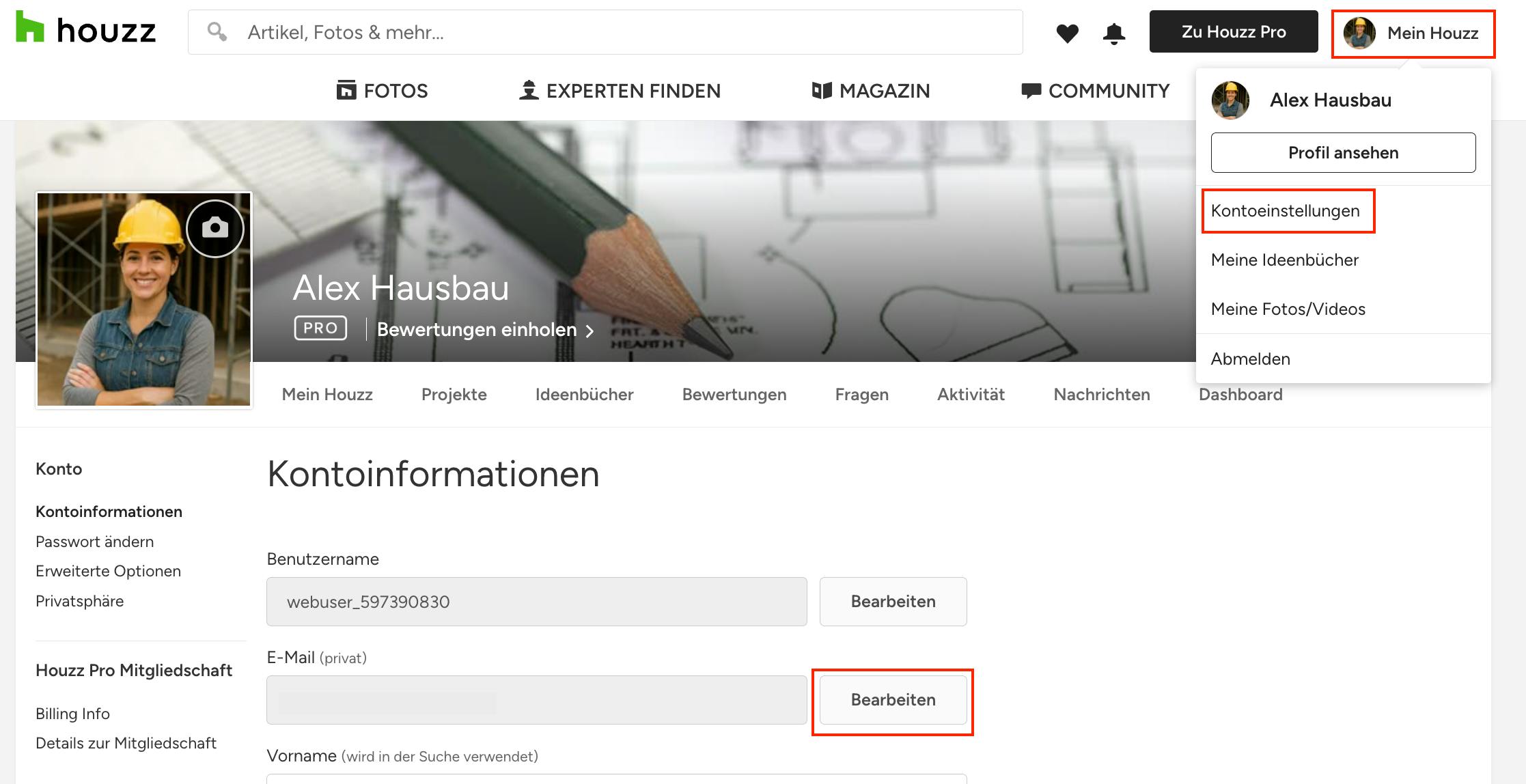
Task: Click the E-Mail input field
Action: [x=537, y=700]
